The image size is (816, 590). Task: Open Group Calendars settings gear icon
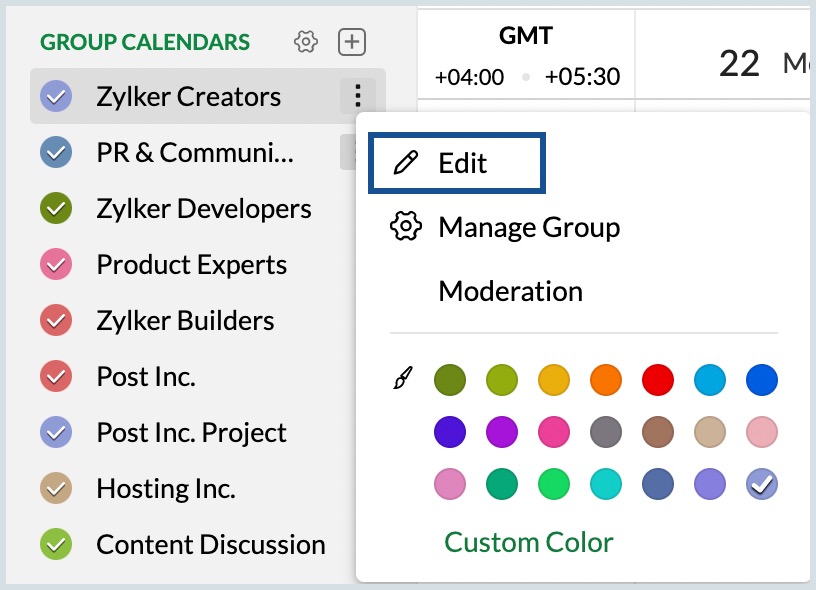coord(306,42)
